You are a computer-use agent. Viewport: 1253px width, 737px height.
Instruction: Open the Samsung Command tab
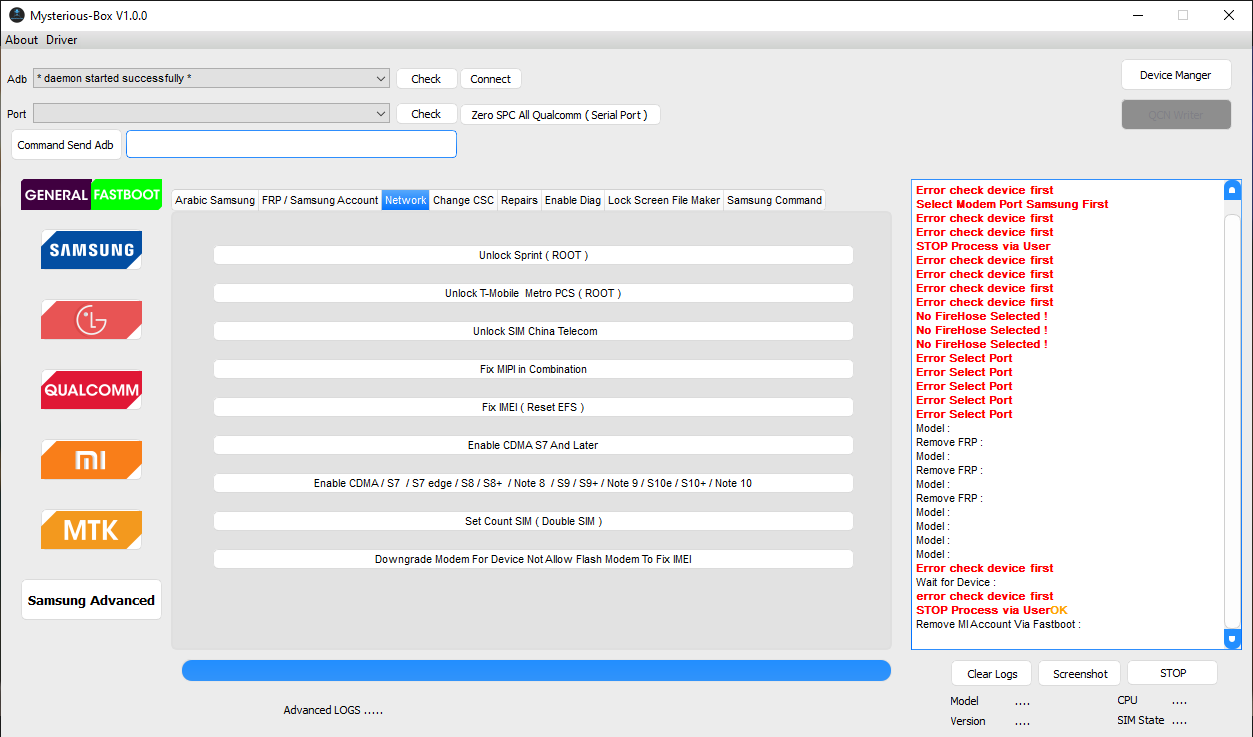point(774,200)
